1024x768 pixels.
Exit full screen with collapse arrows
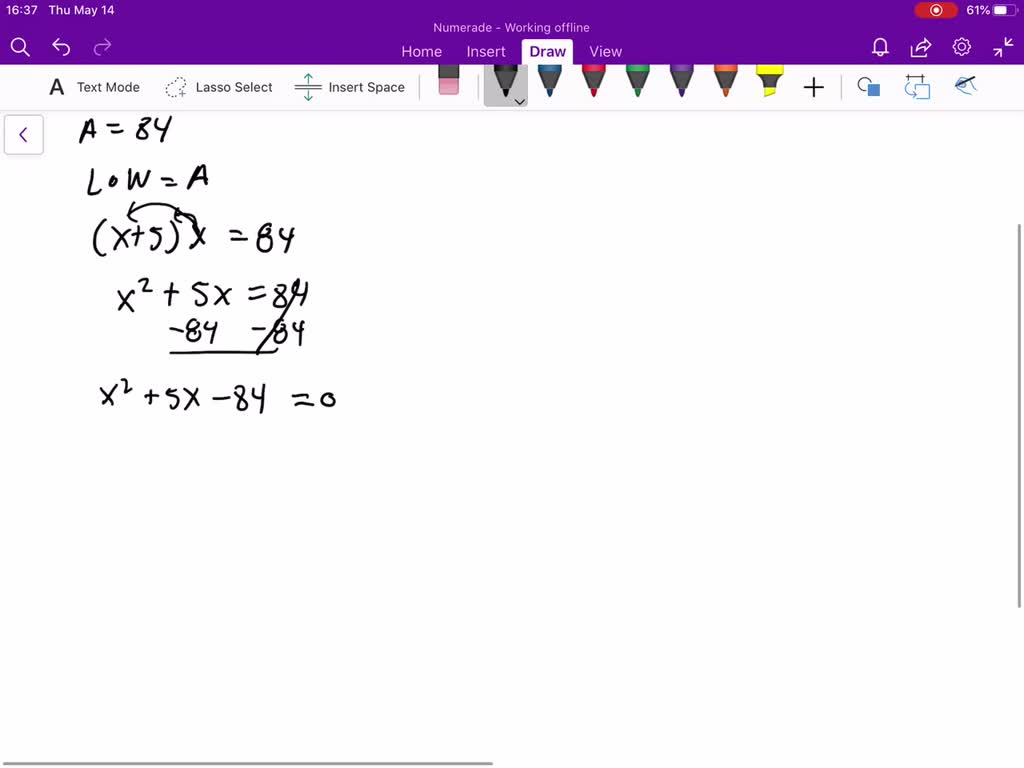(x=1002, y=47)
